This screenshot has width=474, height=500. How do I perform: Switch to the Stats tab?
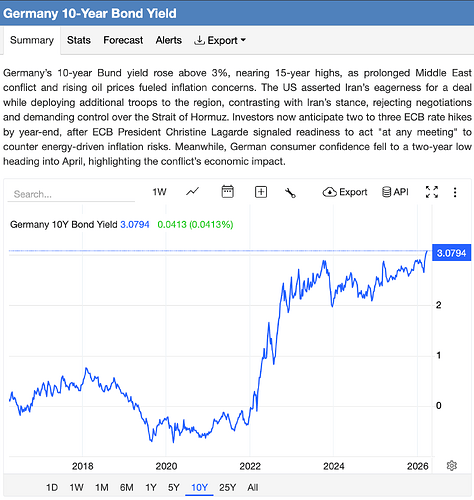(79, 40)
